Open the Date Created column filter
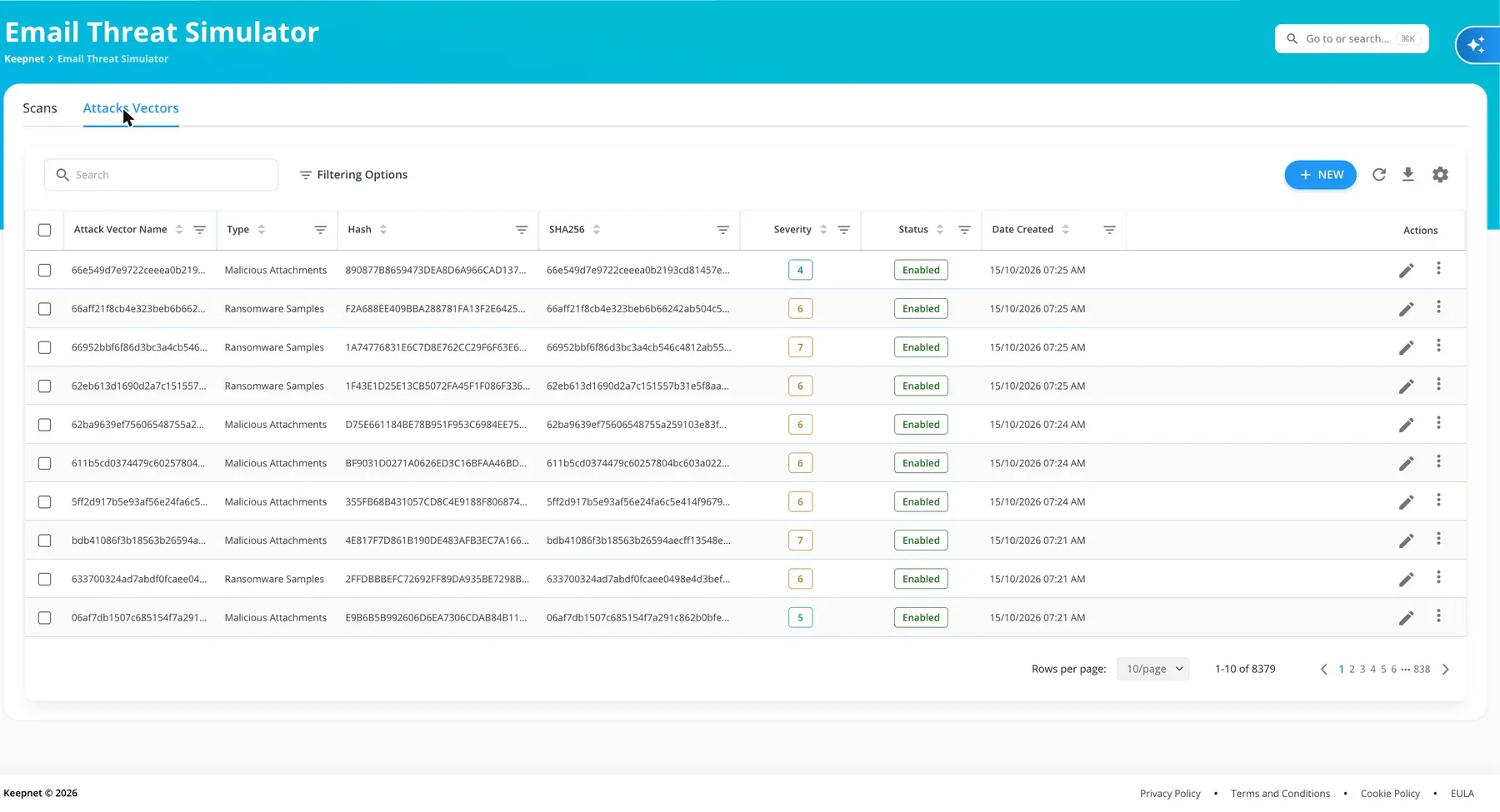1500x812 pixels. [x=1109, y=230]
